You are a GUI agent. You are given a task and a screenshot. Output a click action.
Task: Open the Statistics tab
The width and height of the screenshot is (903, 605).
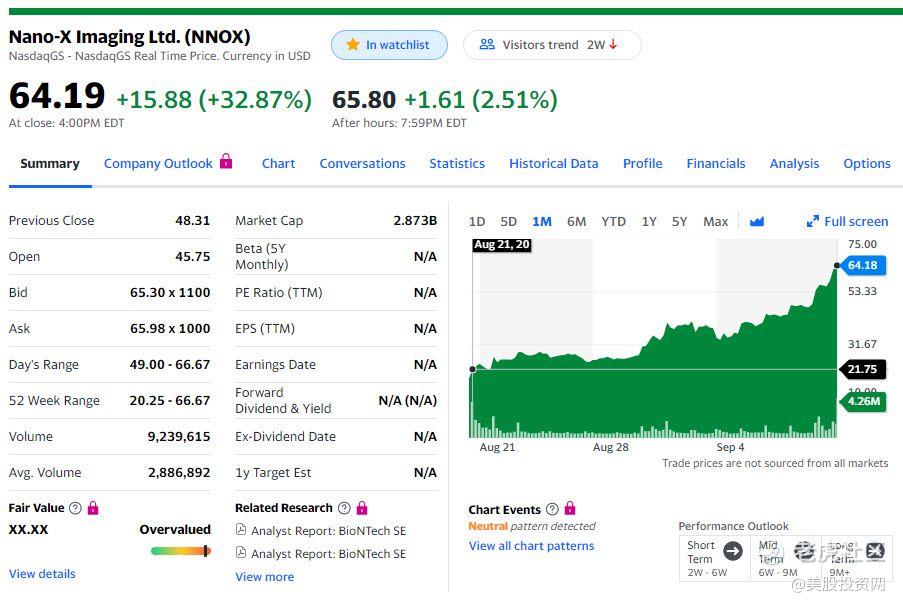coord(457,163)
